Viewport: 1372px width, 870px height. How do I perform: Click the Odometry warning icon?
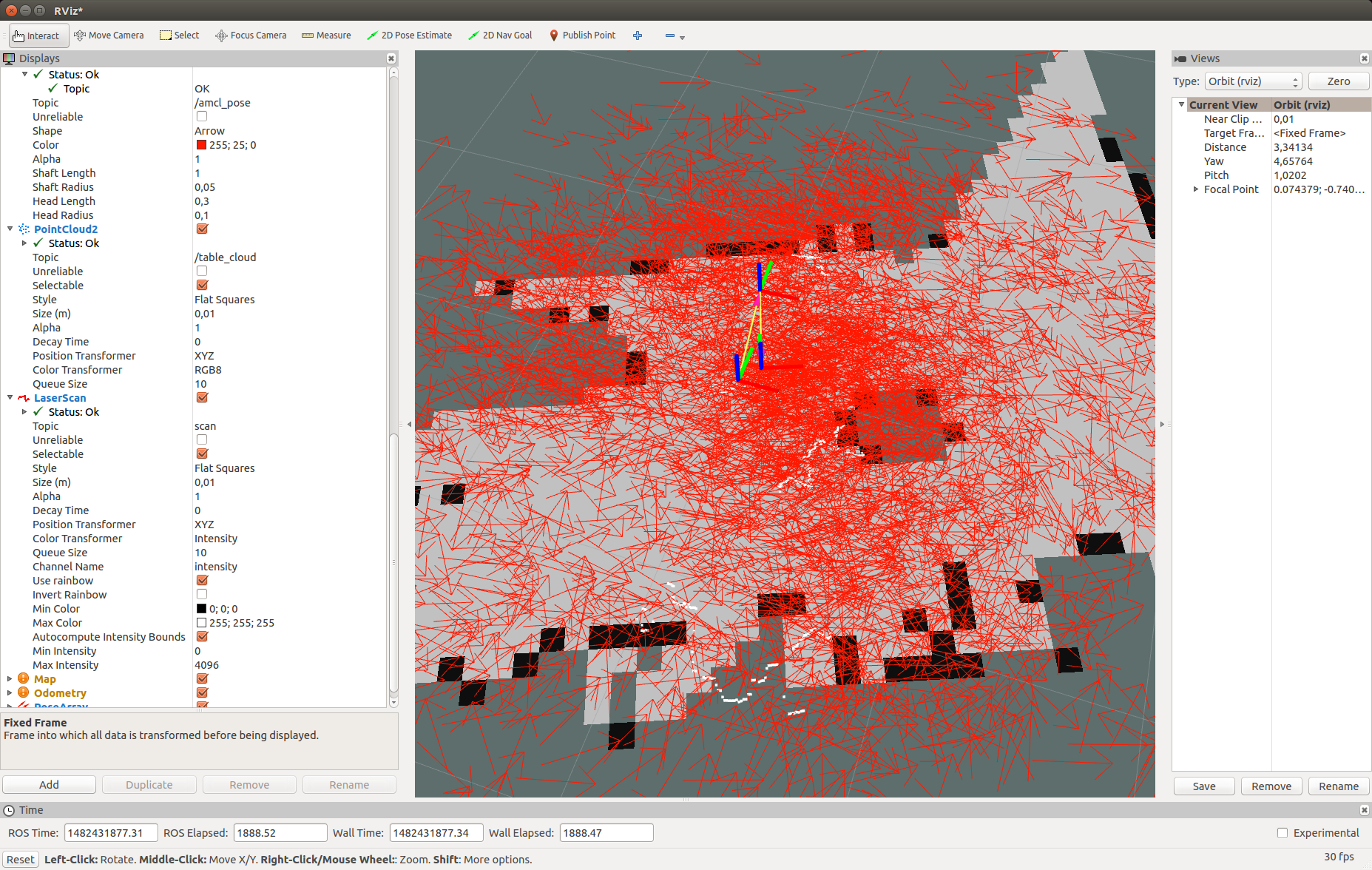(24, 693)
